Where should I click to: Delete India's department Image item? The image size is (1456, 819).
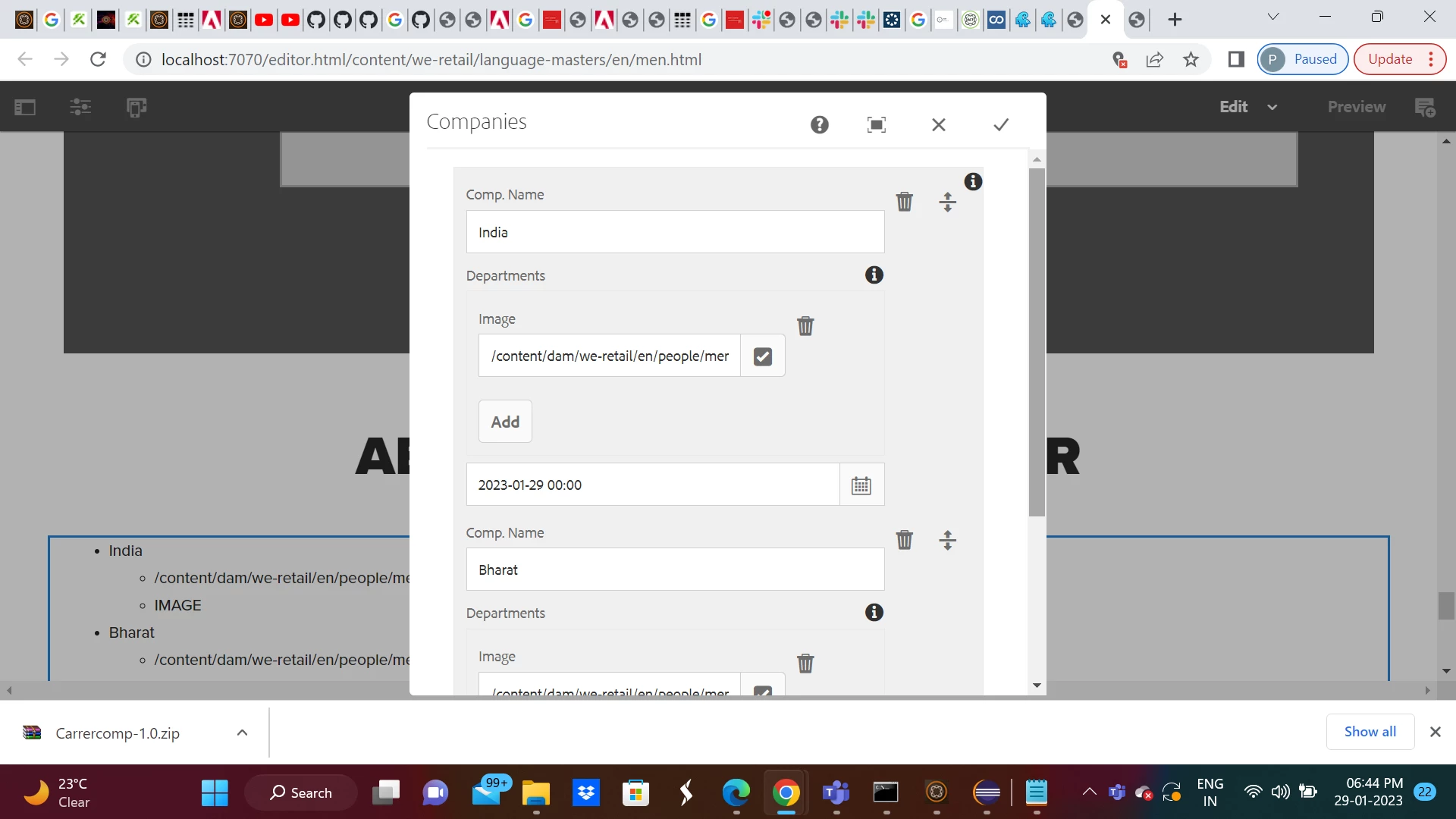[x=805, y=326]
